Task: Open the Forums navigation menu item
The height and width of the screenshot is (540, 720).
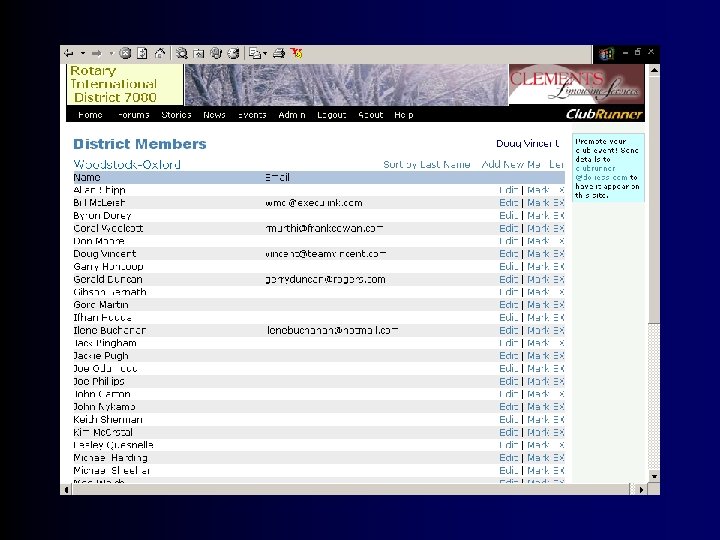Action: tap(133, 115)
